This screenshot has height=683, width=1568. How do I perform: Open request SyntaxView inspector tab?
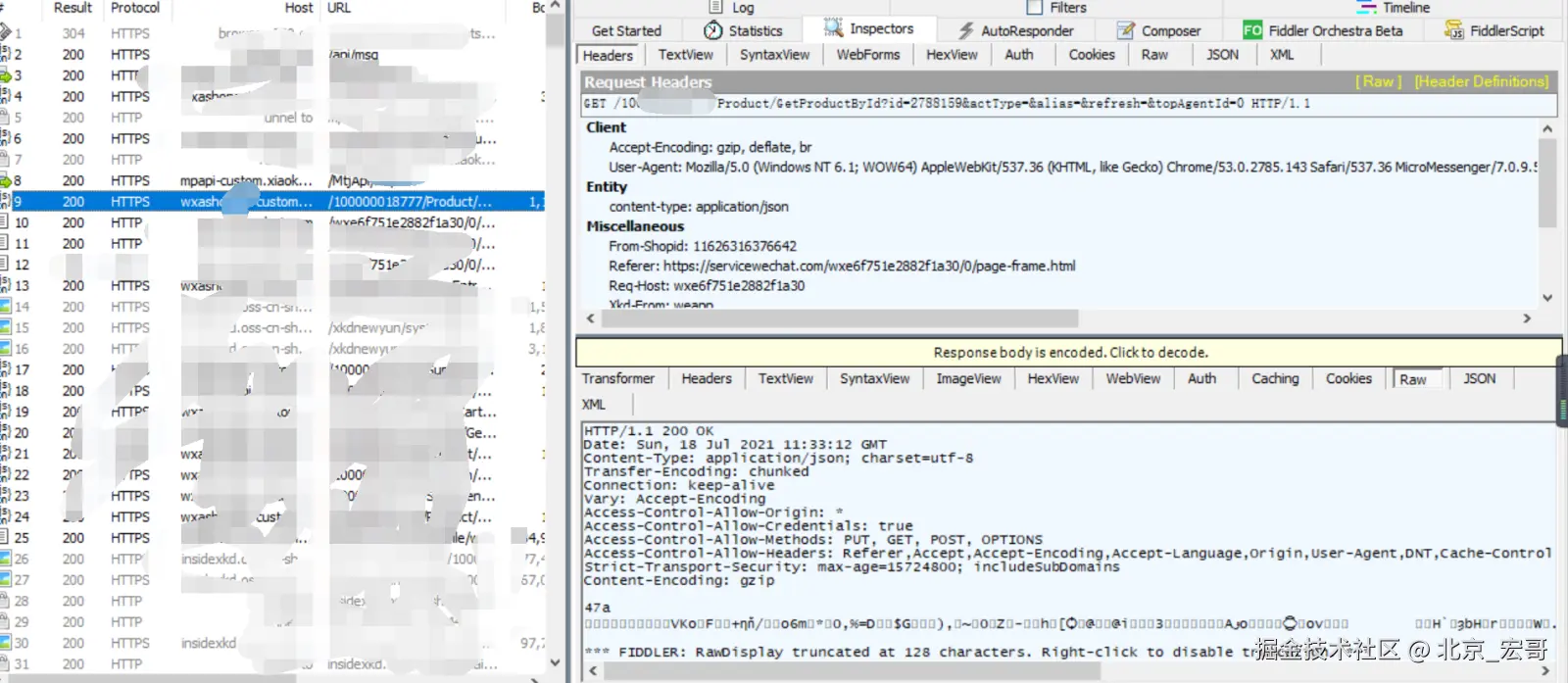774,55
